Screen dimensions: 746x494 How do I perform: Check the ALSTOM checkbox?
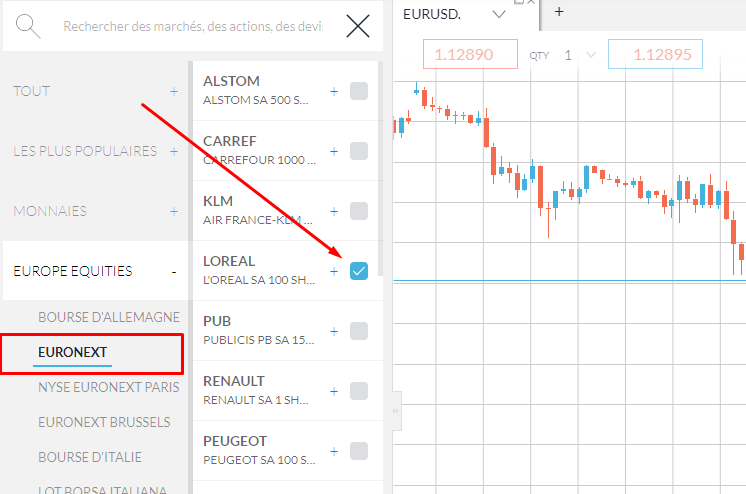coord(359,91)
